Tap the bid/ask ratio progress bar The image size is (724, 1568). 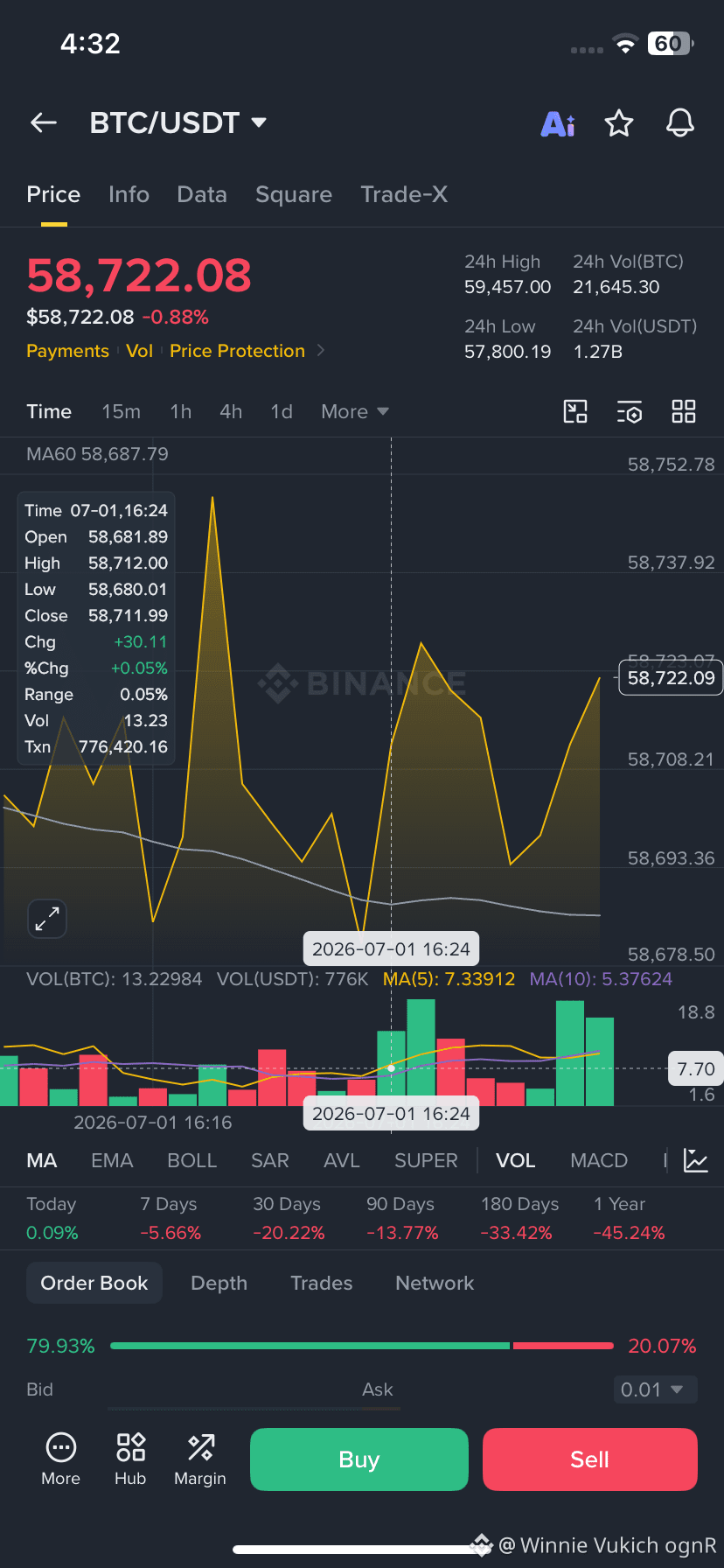click(x=362, y=1346)
